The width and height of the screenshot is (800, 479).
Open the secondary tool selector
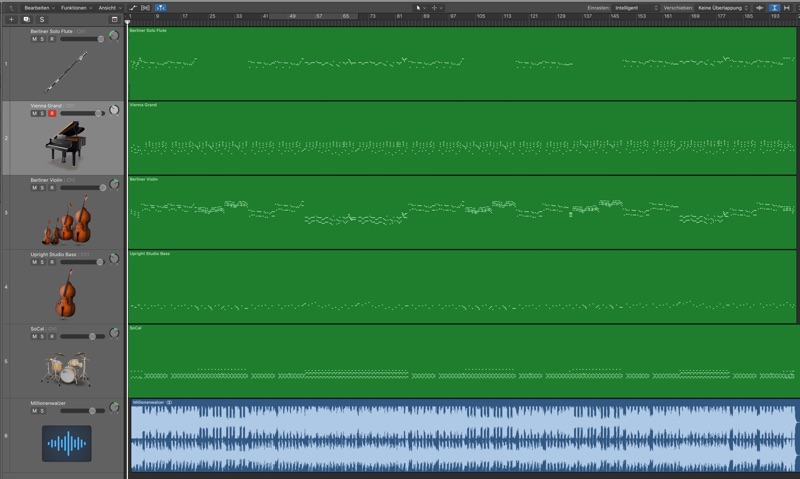pyautogui.click(x=437, y=8)
